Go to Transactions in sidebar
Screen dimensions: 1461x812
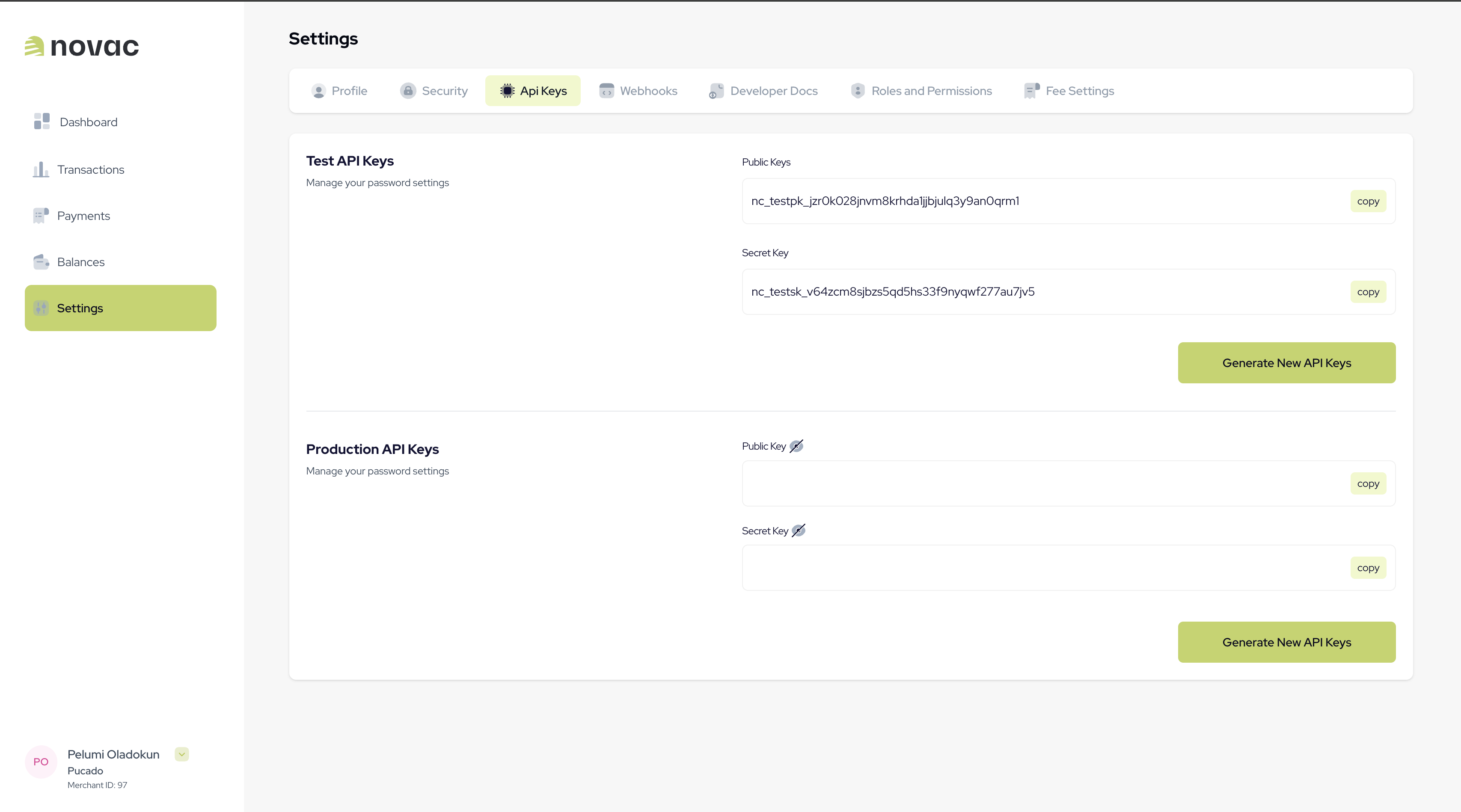[120, 169]
